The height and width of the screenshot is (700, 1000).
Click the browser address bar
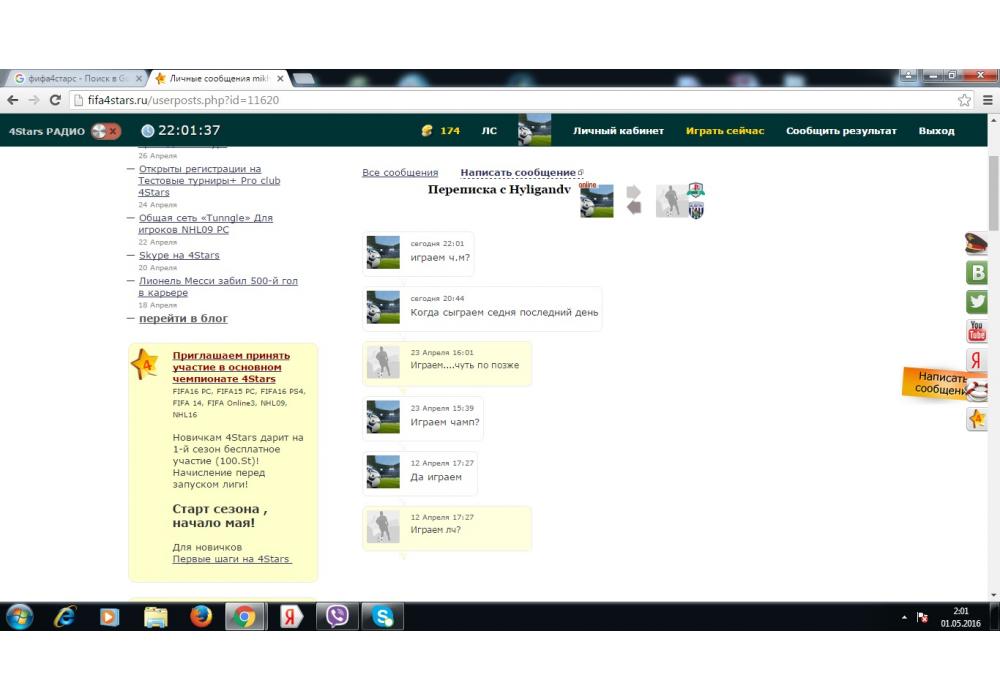(500, 100)
